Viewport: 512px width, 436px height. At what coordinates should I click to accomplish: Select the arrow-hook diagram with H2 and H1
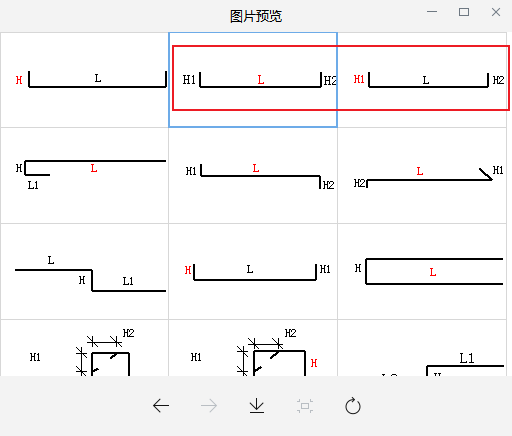click(422, 175)
